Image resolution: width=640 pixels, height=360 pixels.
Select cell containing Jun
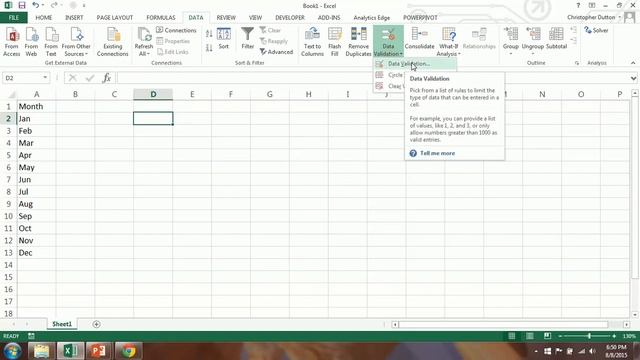[36, 180]
